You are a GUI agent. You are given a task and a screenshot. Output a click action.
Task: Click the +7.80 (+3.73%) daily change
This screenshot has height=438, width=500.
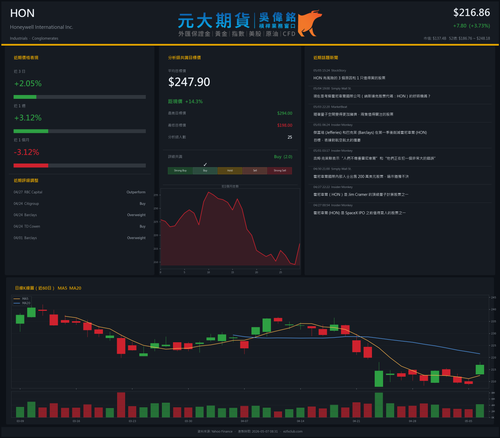click(x=471, y=26)
